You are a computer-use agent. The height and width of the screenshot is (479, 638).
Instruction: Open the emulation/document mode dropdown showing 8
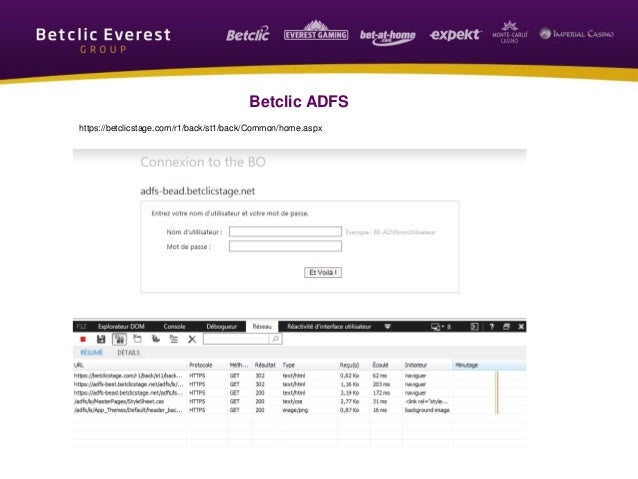coord(441,326)
